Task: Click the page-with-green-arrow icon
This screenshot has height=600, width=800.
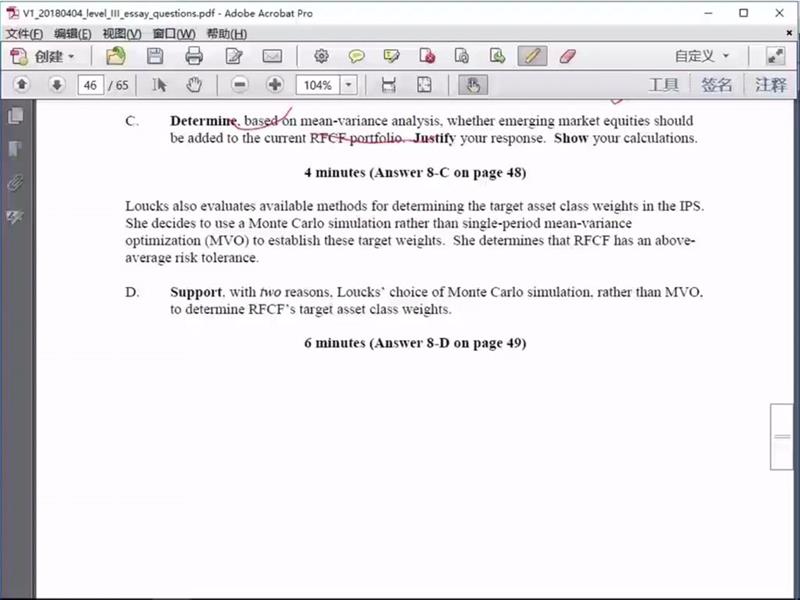Action: (497, 56)
